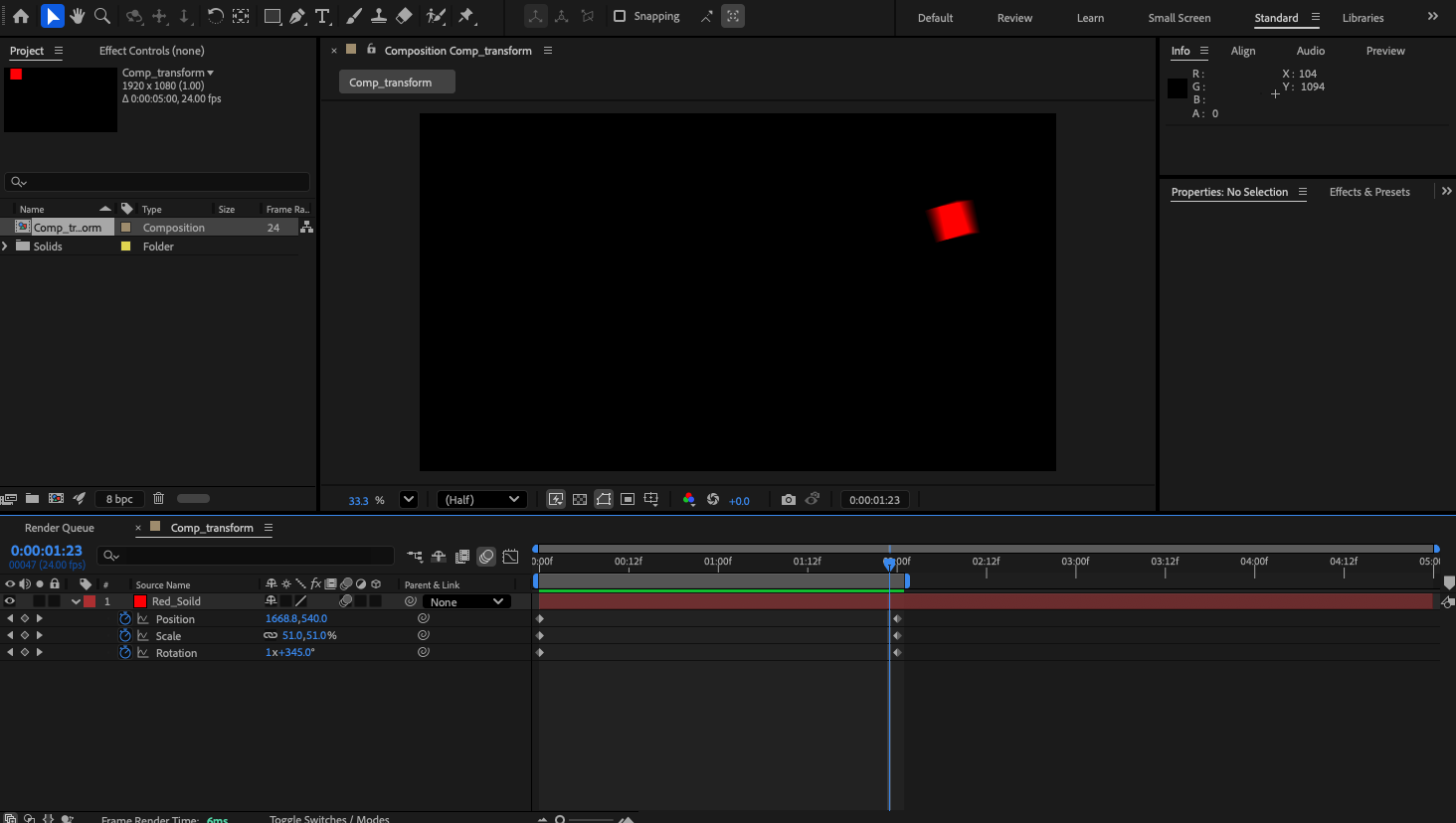Open Parent None dropdown
The width and height of the screenshot is (1456, 823).
click(466, 601)
